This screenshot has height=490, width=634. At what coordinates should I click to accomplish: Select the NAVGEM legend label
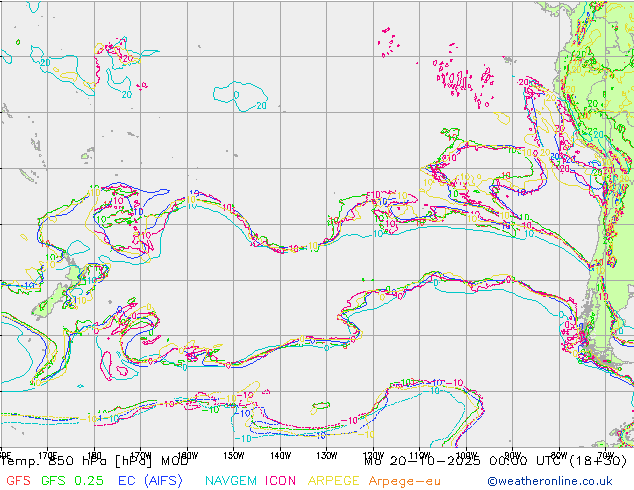pos(231,480)
